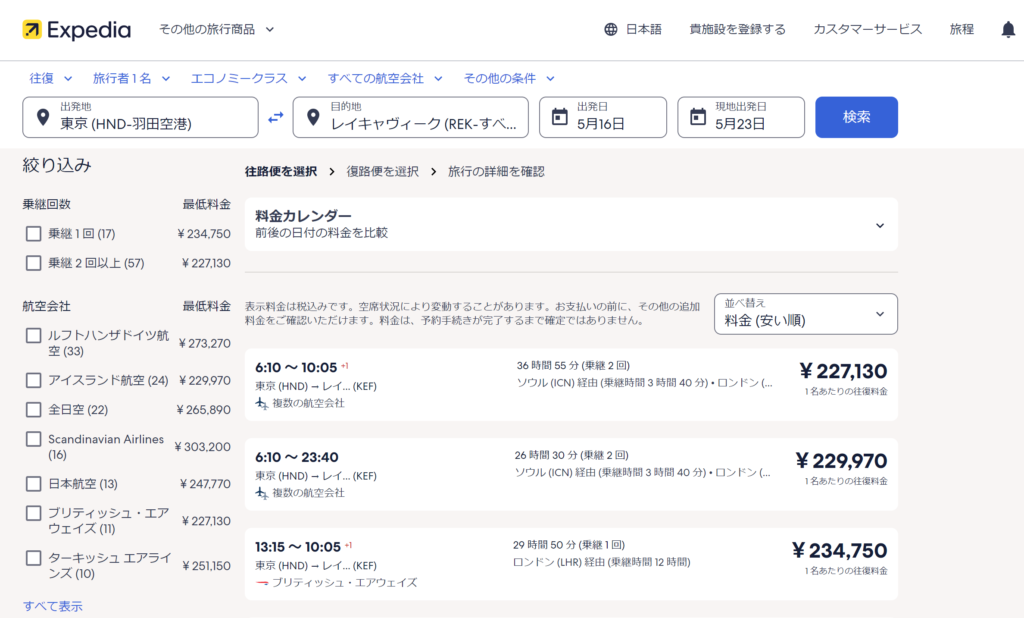Open その他の旅行商品 dropdown

[x=216, y=29]
